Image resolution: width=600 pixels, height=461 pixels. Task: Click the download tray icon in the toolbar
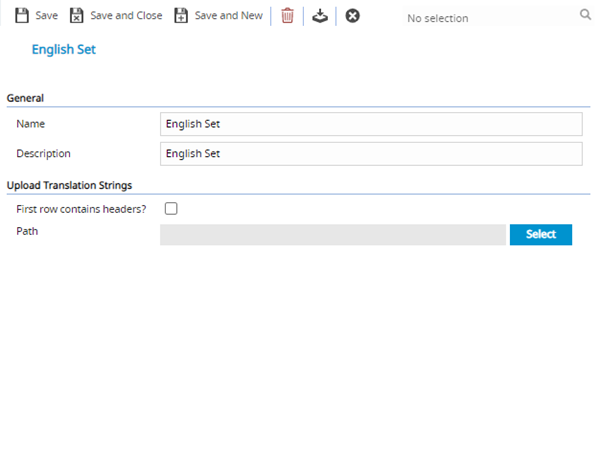pyautogui.click(x=319, y=16)
